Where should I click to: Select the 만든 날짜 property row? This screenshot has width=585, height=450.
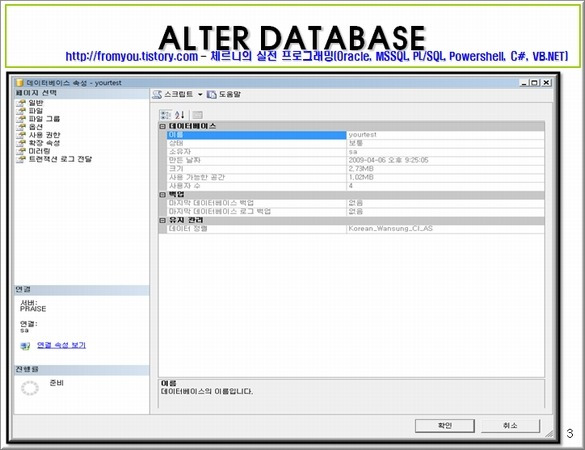(x=355, y=160)
